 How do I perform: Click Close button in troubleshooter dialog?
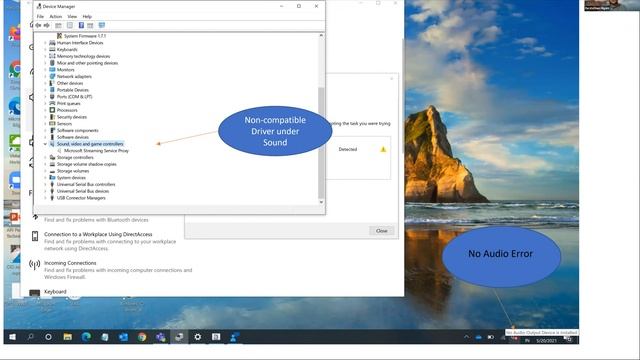coord(382,231)
